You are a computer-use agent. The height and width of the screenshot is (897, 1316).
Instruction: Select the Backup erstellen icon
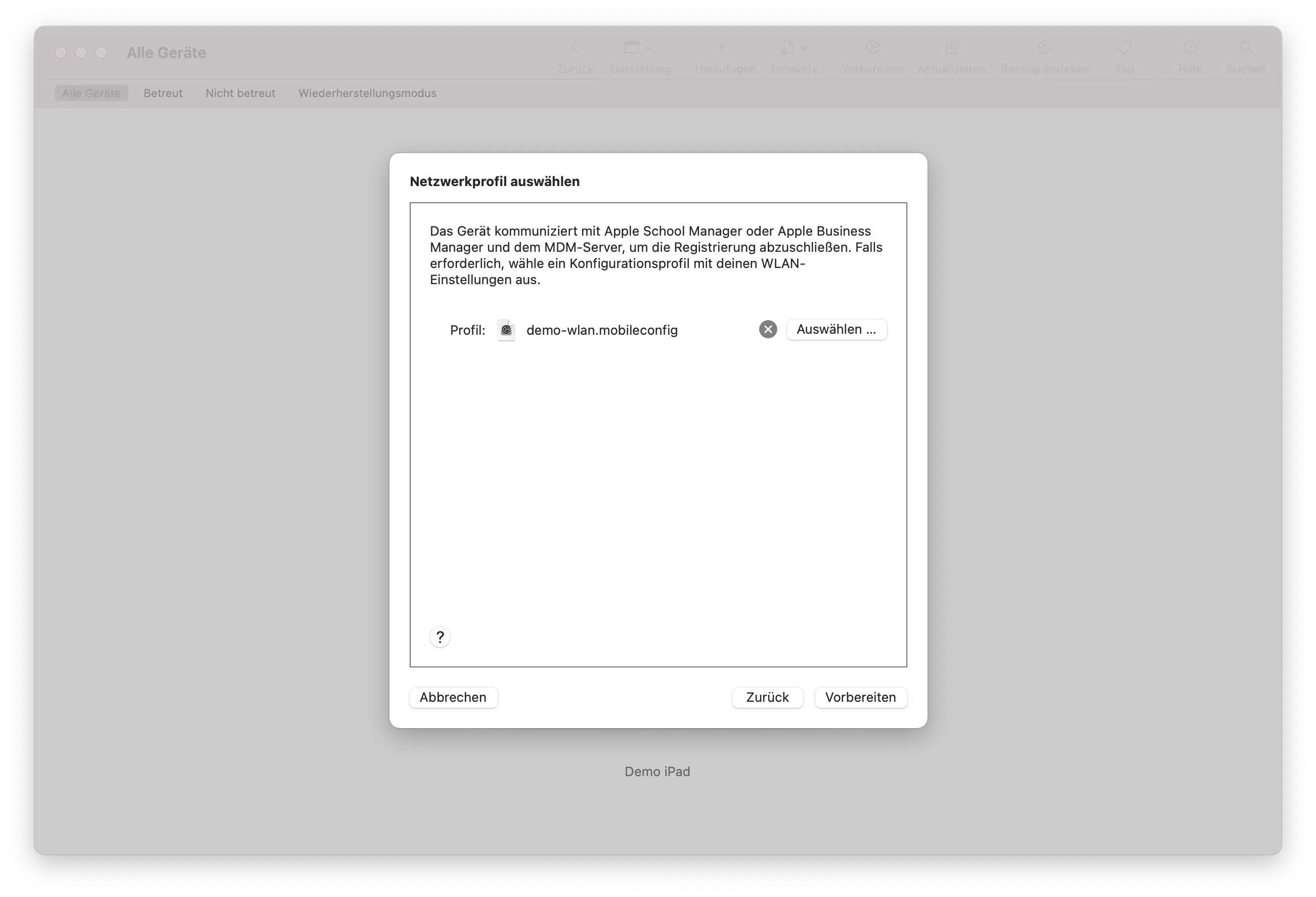click(x=1044, y=48)
